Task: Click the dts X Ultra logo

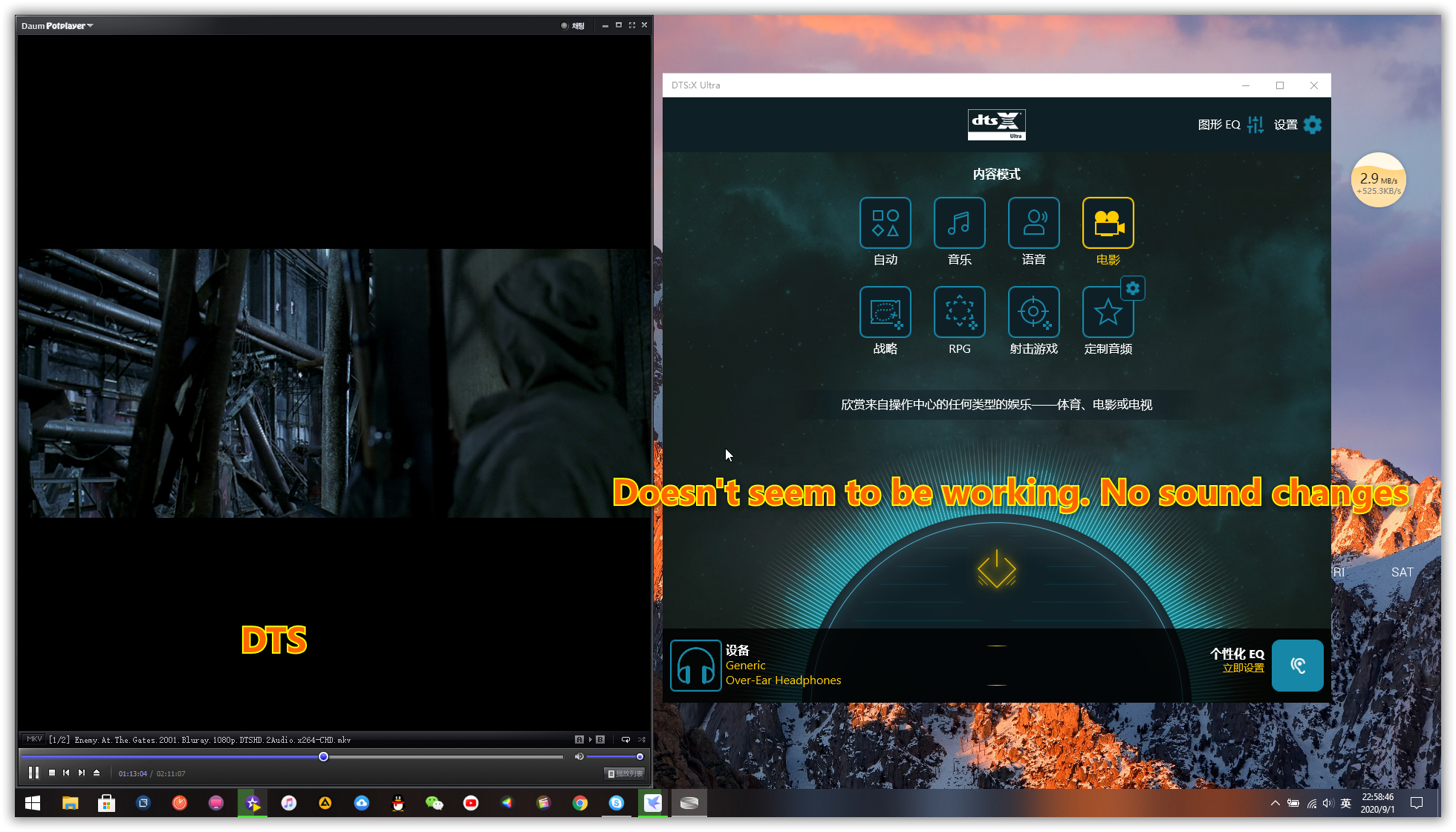Action: (996, 125)
